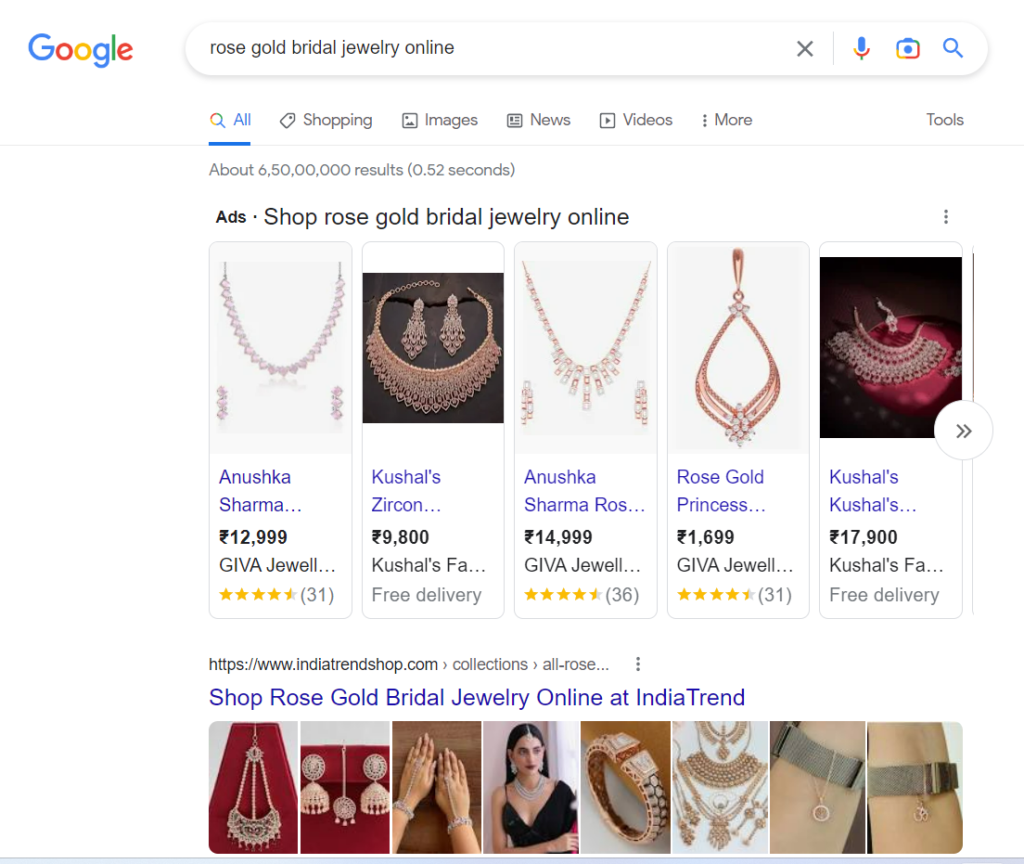1024x864 pixels.
Task: Open the Videos results
Action: tap(636, 119)
